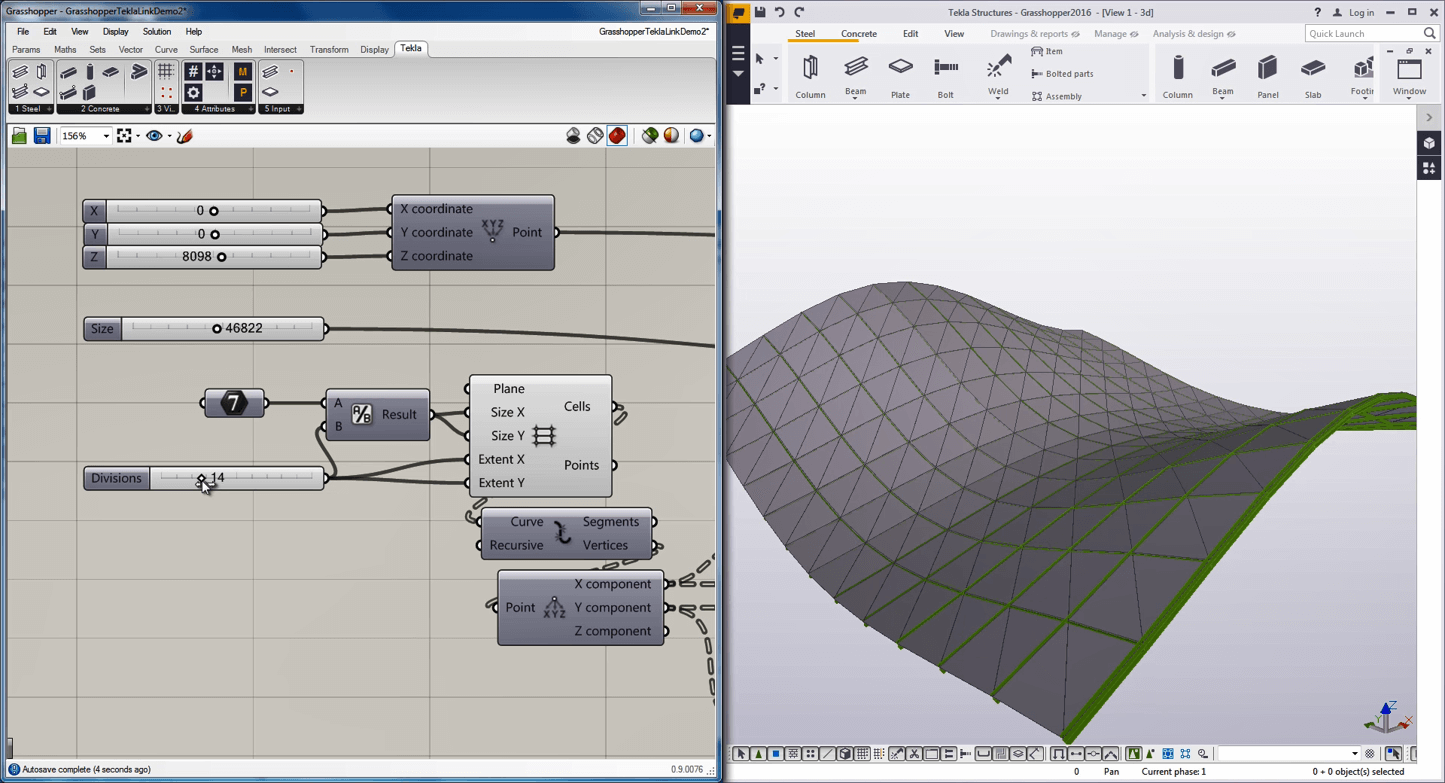This screenshot has height=783, width=1445.
Task: Click the Divisions slider handle
Action: (201, 479)
